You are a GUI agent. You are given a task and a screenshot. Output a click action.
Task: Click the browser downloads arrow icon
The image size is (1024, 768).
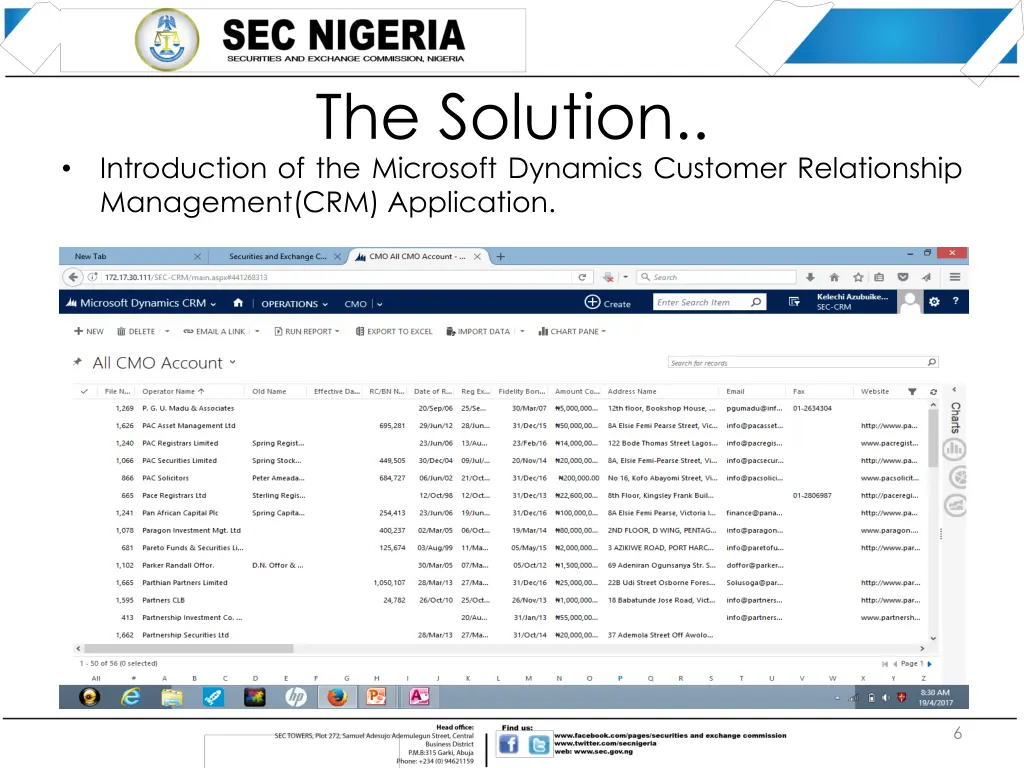pos(810,277)
